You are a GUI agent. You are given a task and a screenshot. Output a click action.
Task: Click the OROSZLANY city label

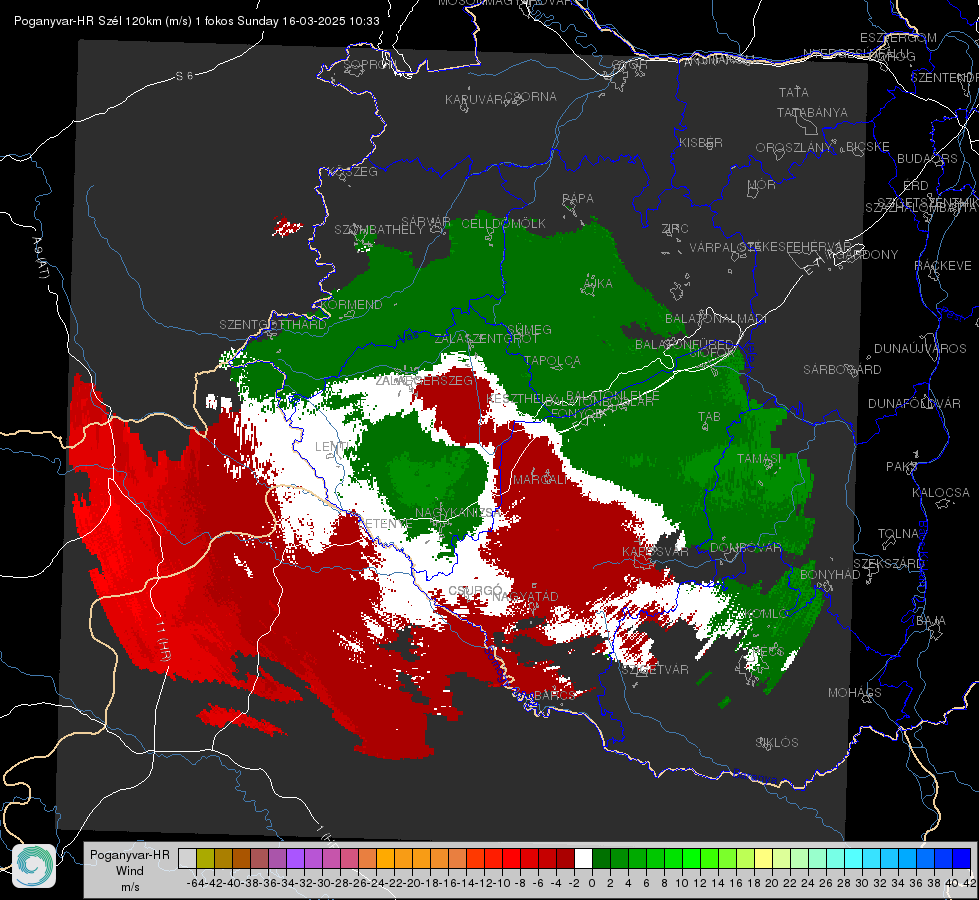point(794,148)
